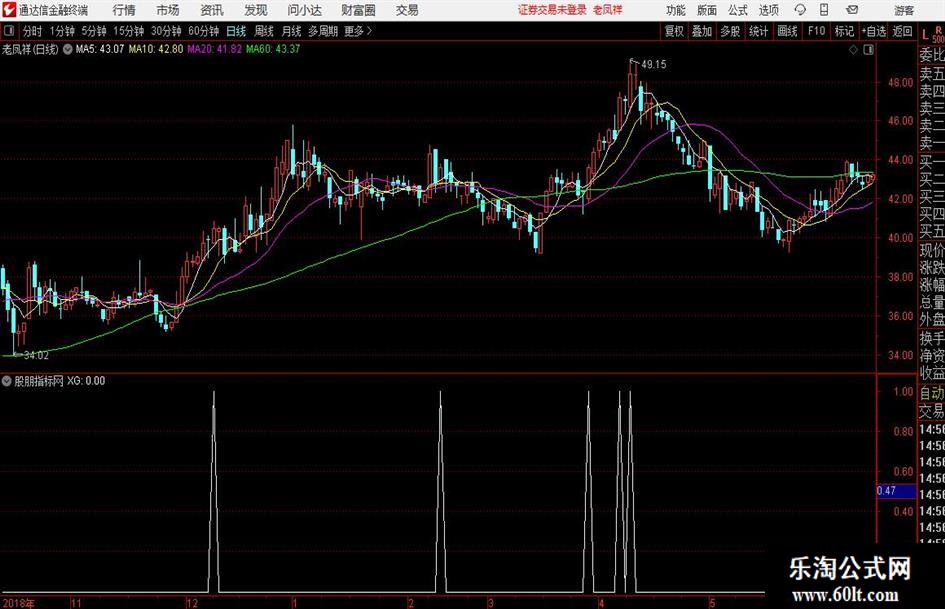Add stock with +自选 button

[x=874, y=31]
